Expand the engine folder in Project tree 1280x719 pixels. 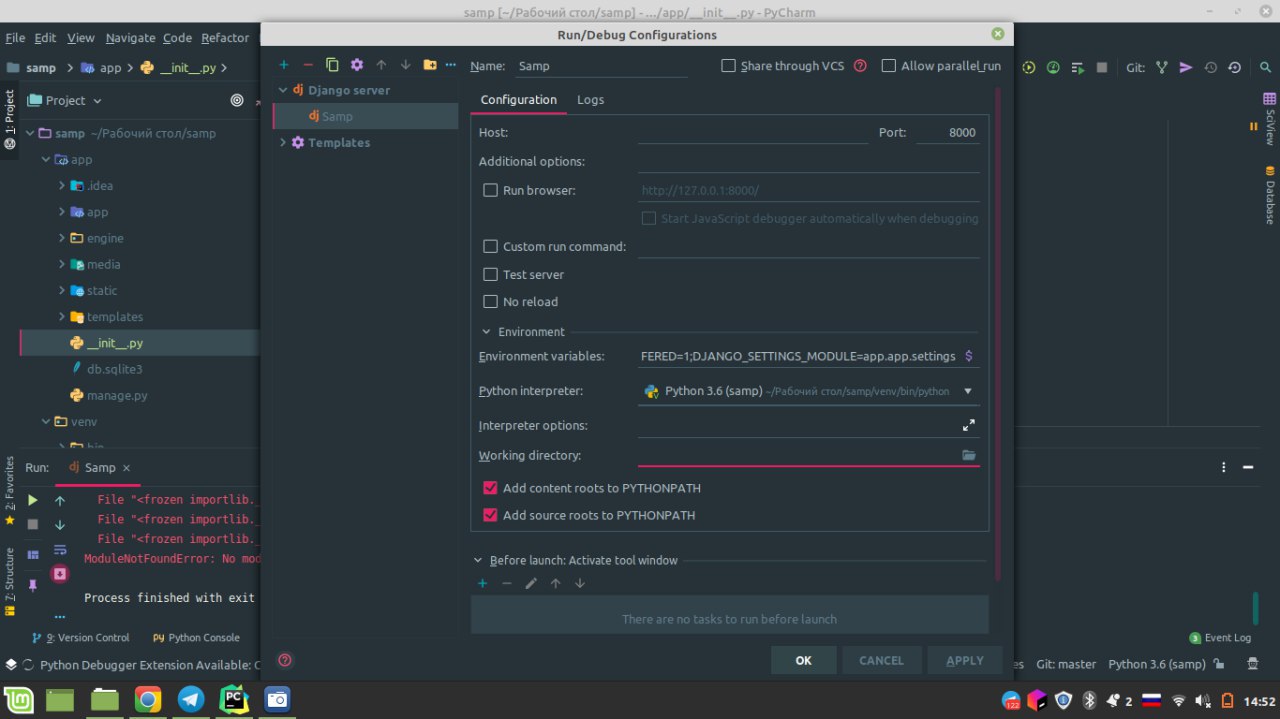point(61,238)
